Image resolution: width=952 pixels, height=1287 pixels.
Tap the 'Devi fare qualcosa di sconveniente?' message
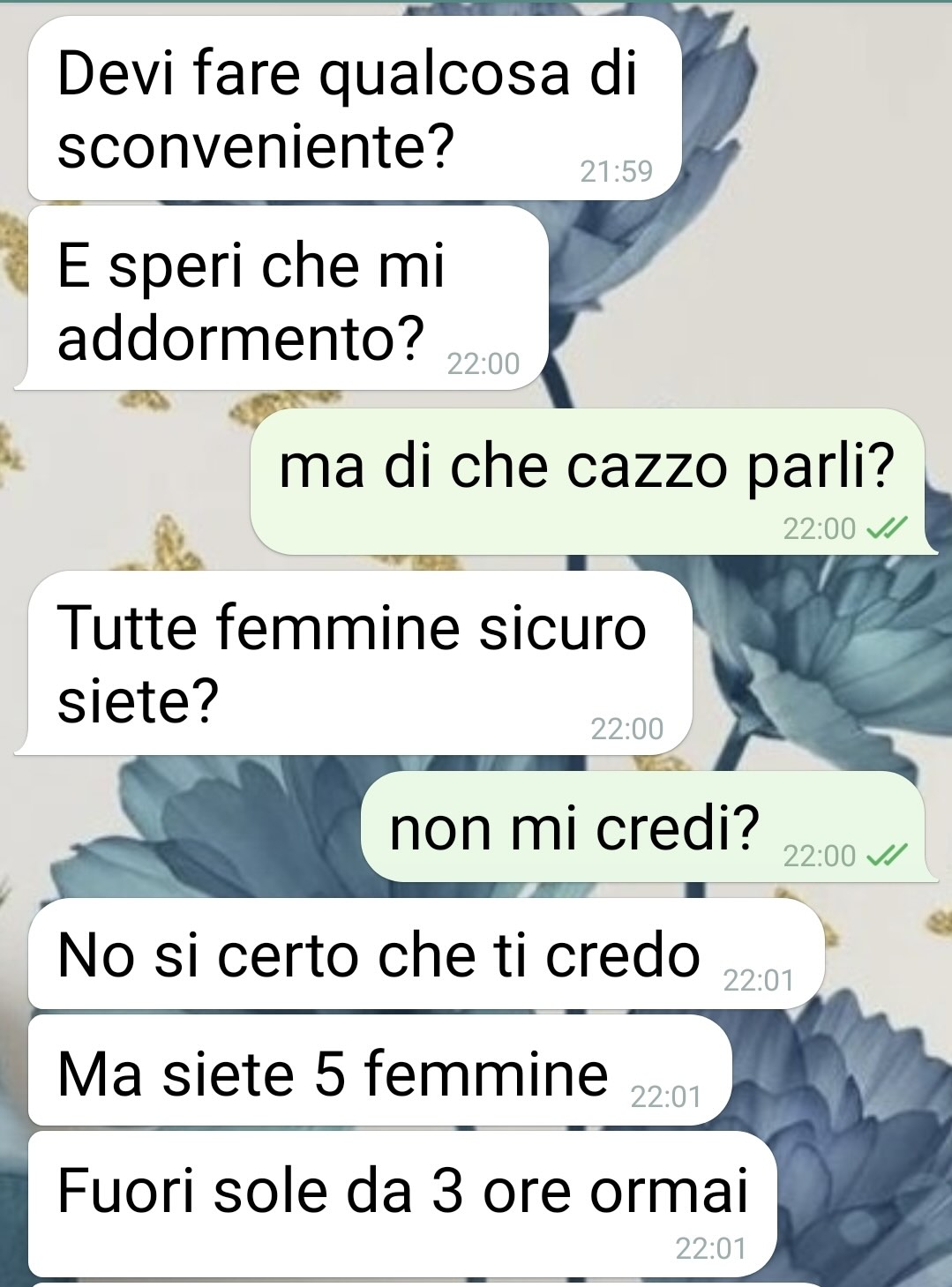click(355, 108)
